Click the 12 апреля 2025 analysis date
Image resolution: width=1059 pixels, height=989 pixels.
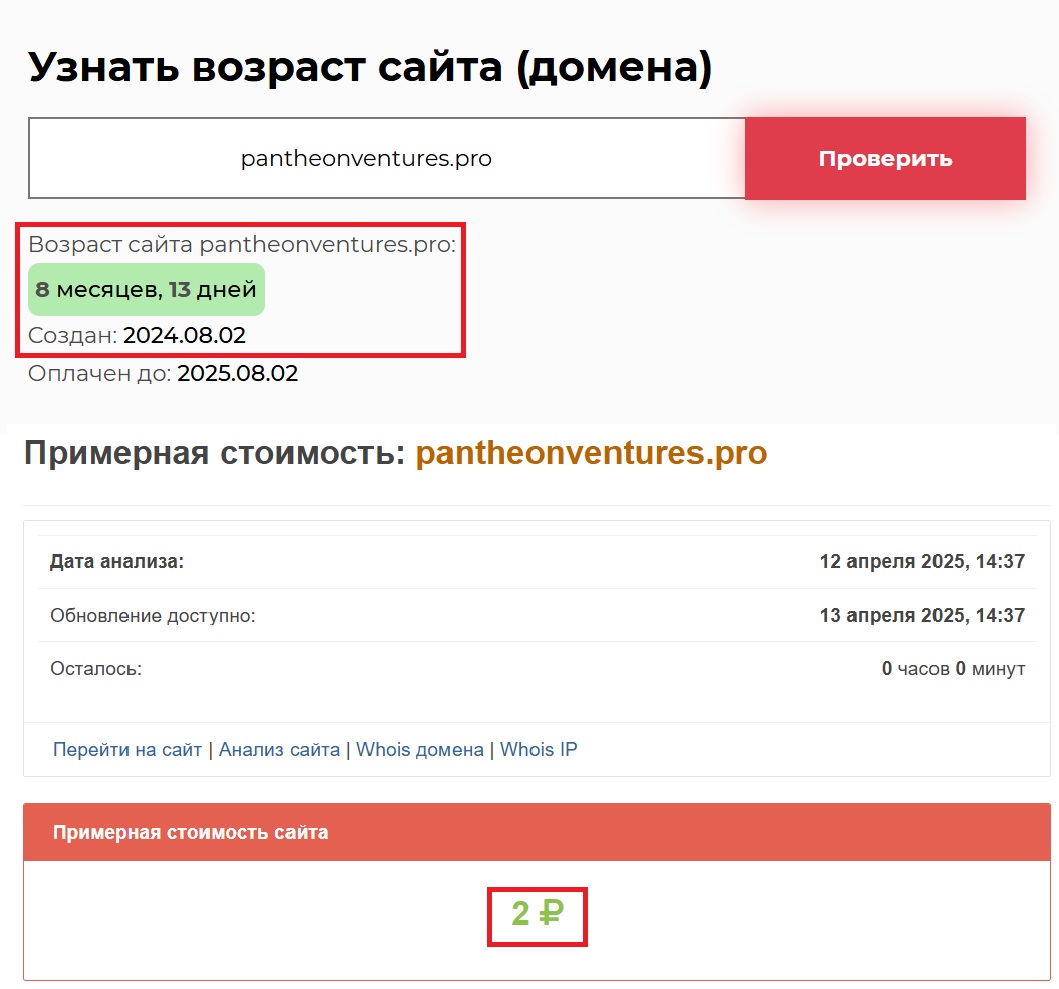[922, 562]
